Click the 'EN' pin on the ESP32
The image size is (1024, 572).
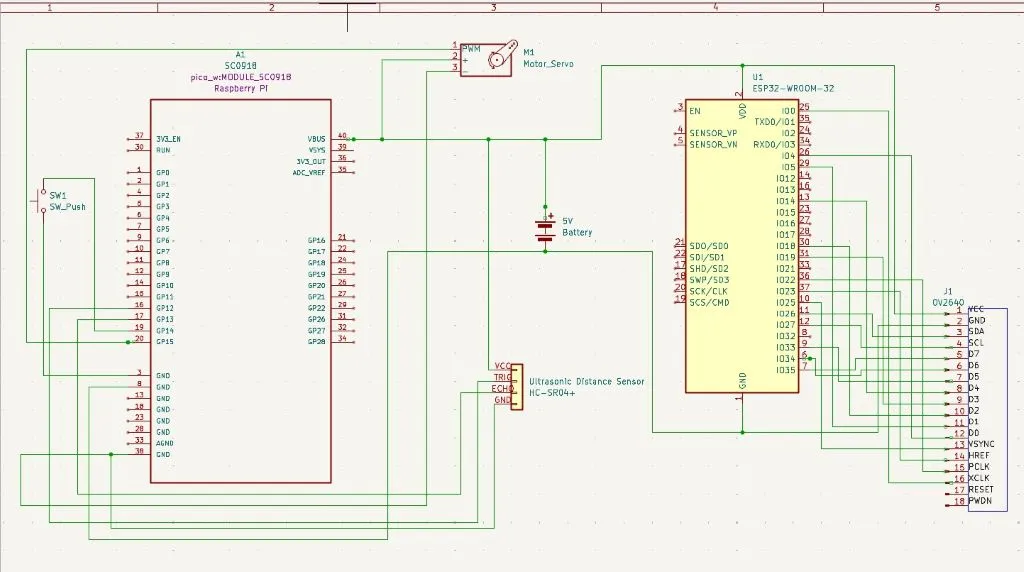click(695, 111)
